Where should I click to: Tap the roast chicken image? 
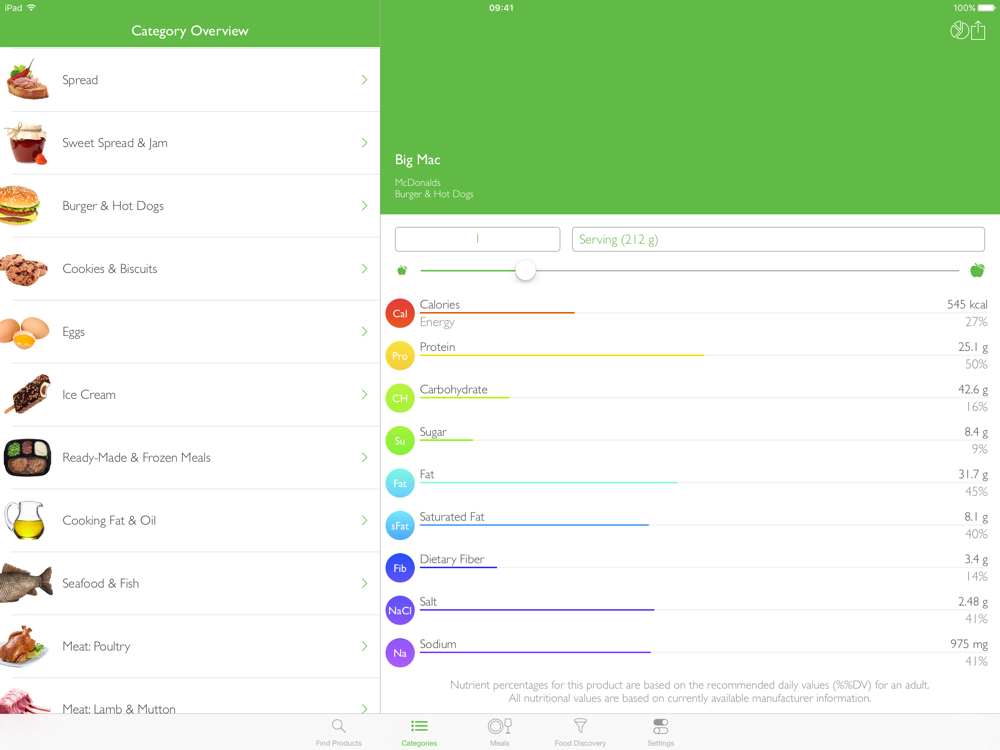(24, 646)
